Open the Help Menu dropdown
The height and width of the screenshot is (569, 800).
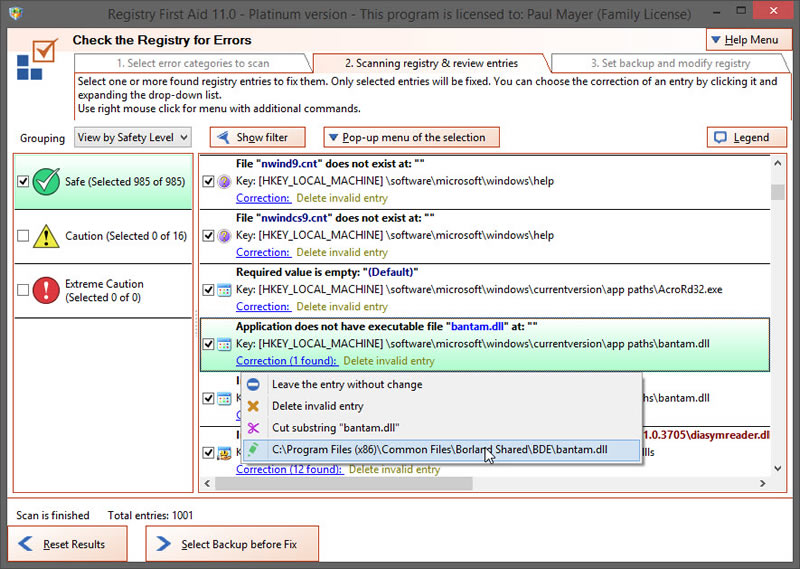[x=748, y=40]
